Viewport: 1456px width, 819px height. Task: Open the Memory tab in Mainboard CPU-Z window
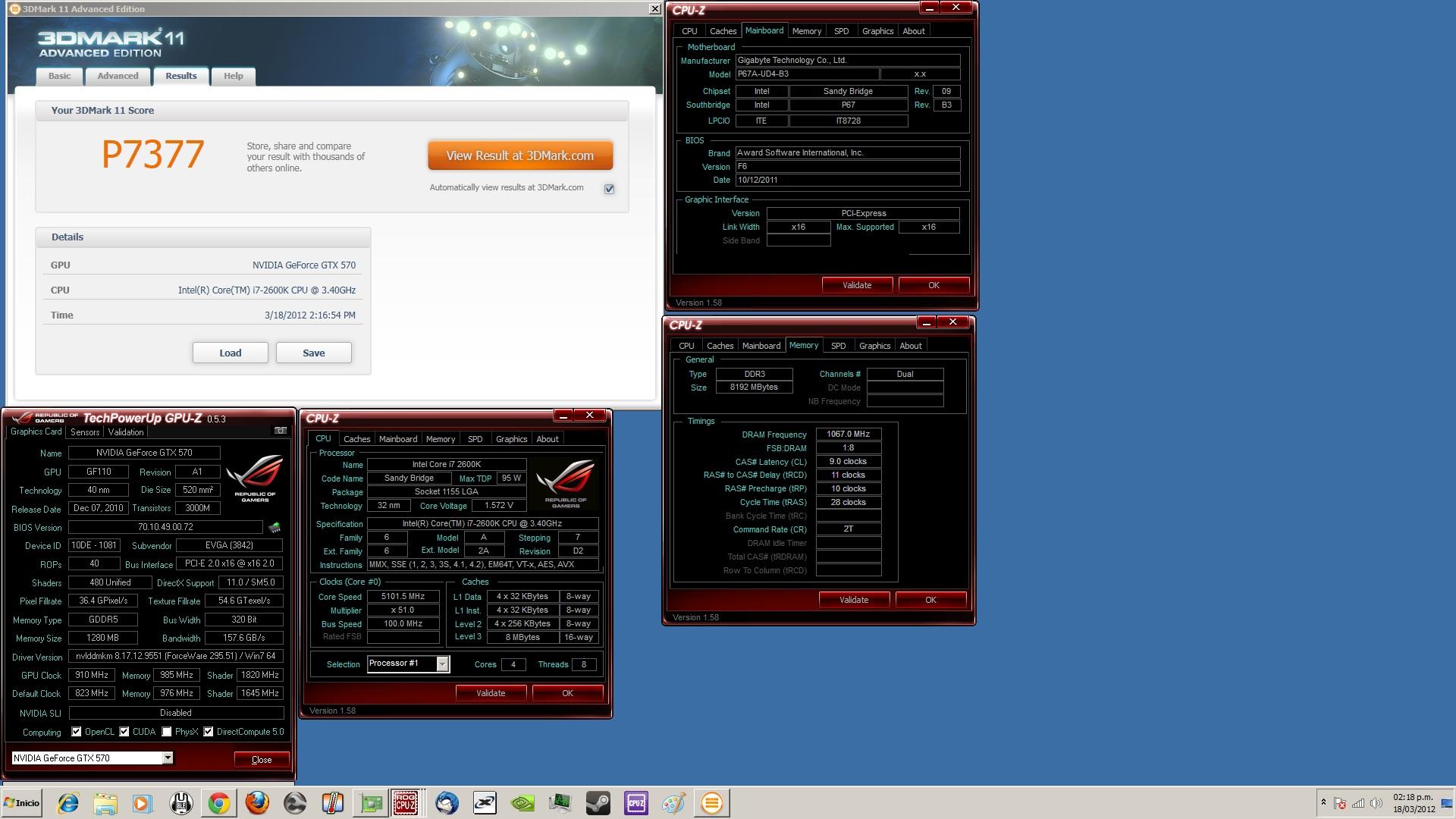coord(806,31)
